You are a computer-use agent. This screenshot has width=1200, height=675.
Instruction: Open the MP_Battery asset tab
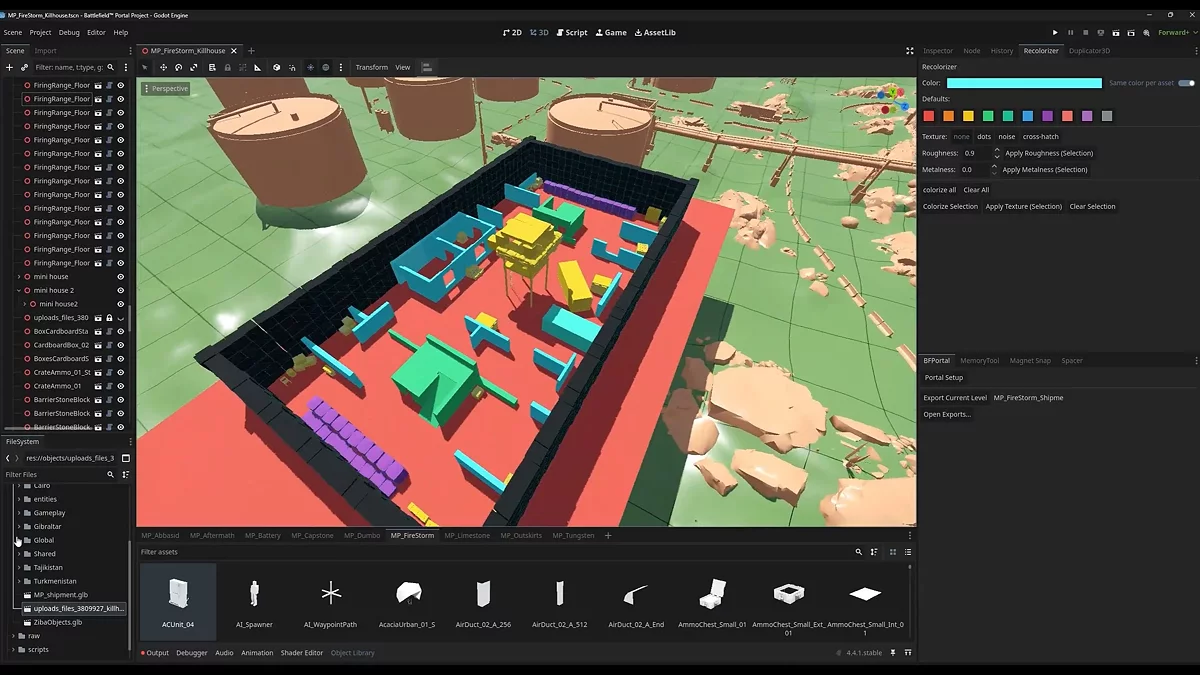tap(262, 535)
